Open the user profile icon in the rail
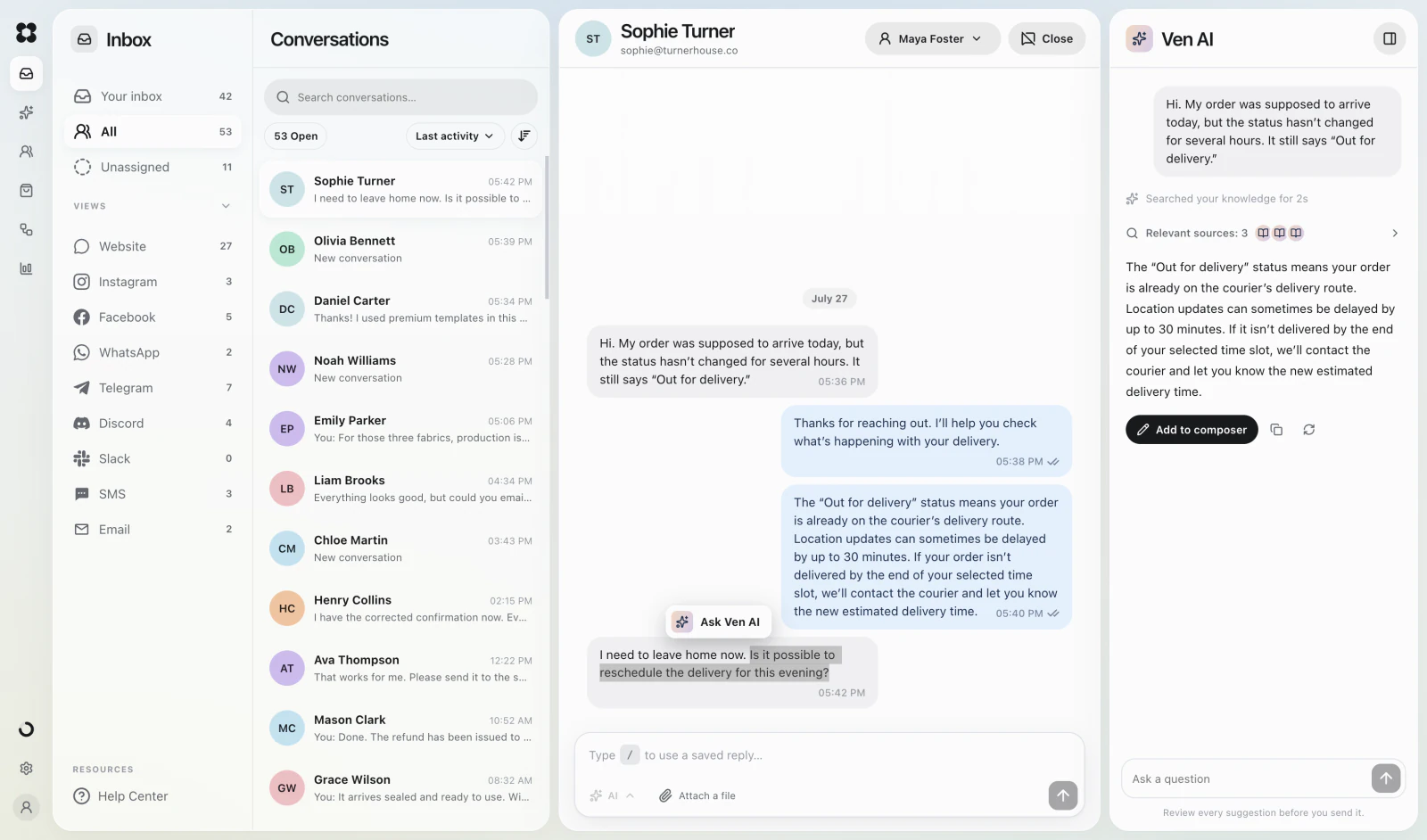The height and width of the screenshot is (840, 1427). (27, 807)
